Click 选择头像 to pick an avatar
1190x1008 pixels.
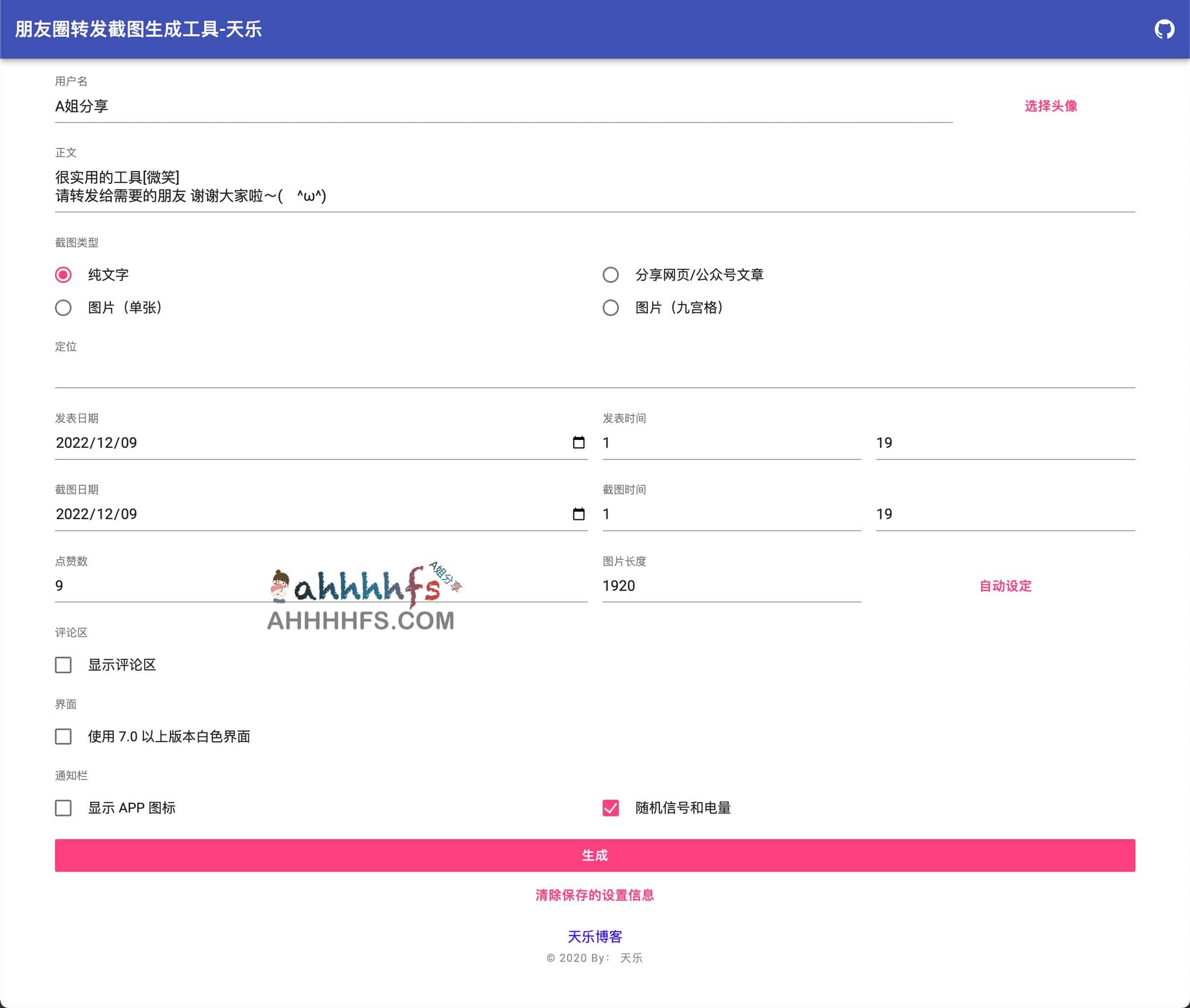pos(1050,106)
